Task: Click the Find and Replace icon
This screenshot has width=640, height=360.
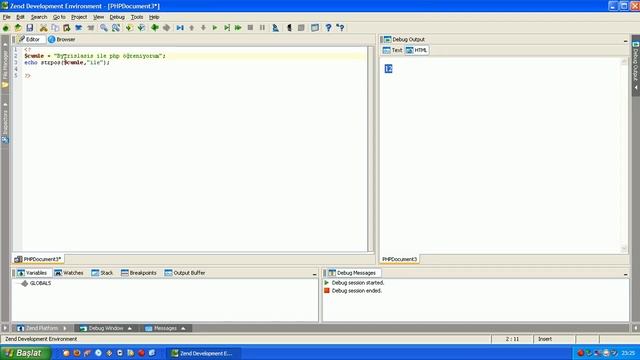Action: pyautogui.click(x=116, y=28)
